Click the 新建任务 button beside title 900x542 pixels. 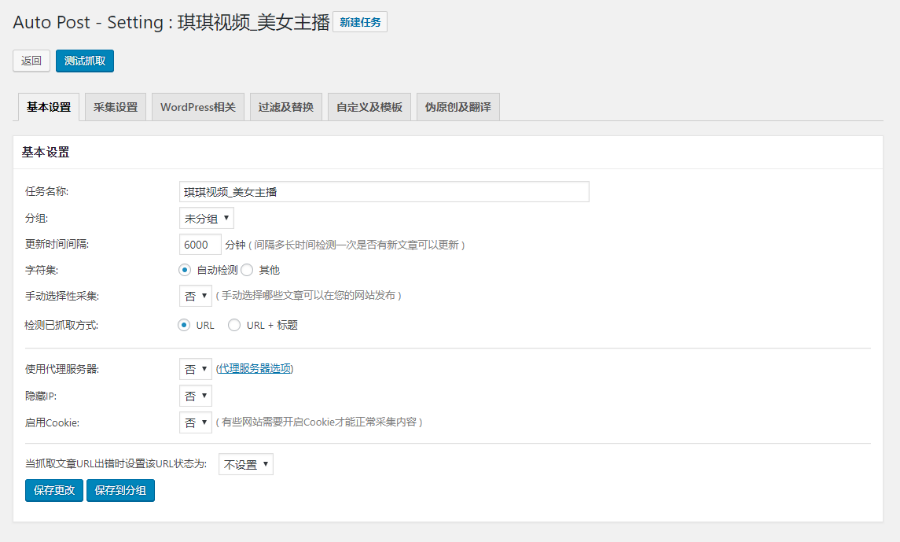360,22
